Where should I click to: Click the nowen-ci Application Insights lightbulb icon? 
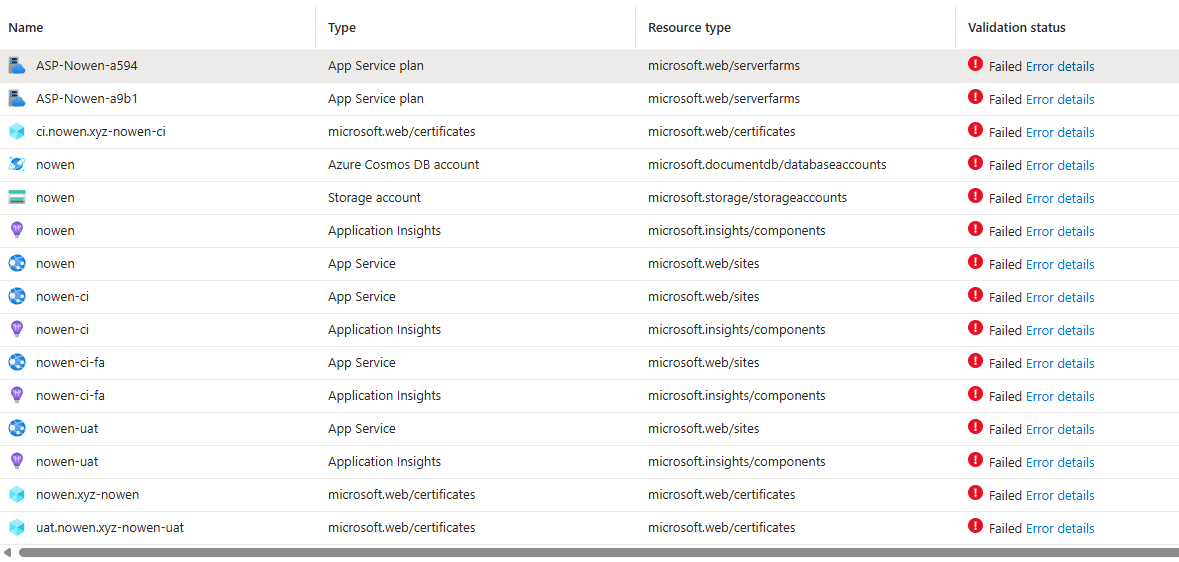pyautogui.click(x=17, y=330)
